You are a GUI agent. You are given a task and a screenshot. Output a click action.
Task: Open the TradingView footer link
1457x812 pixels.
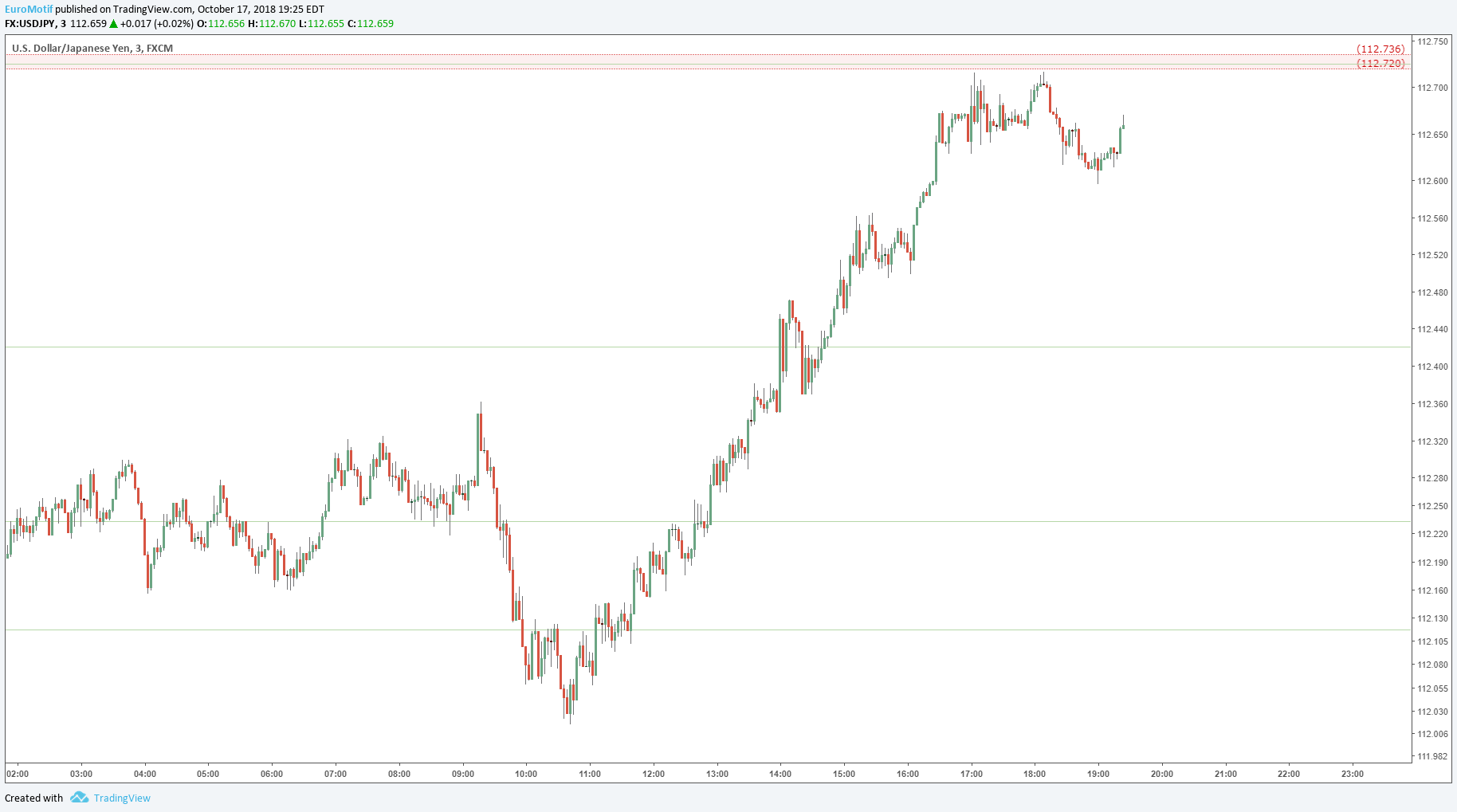pos(122,798)
